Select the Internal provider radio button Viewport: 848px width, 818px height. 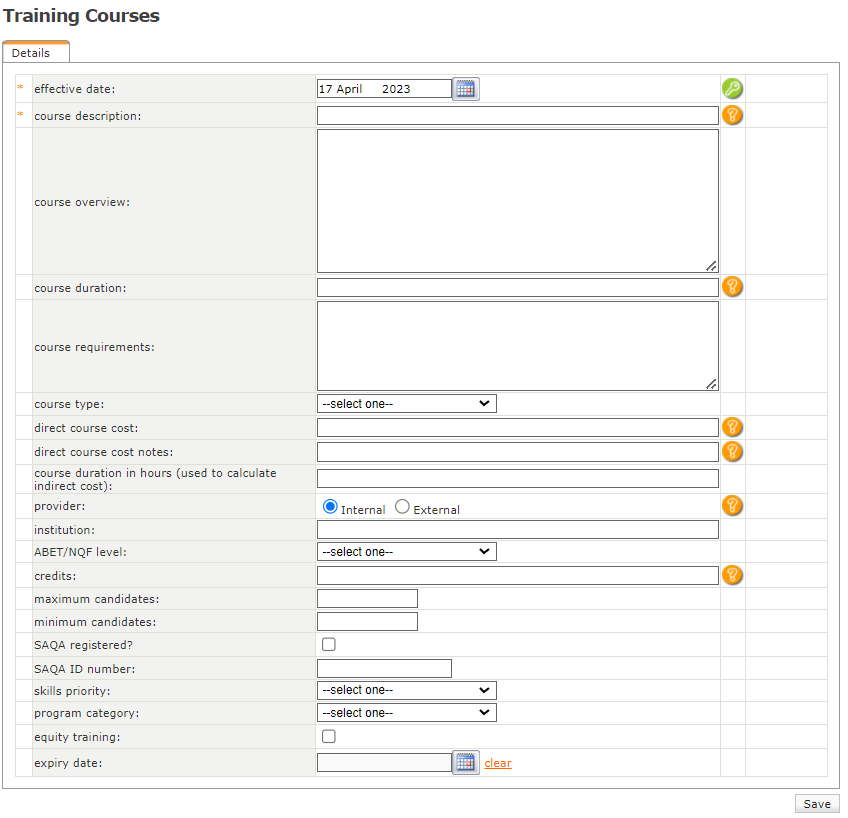point(330,507)
